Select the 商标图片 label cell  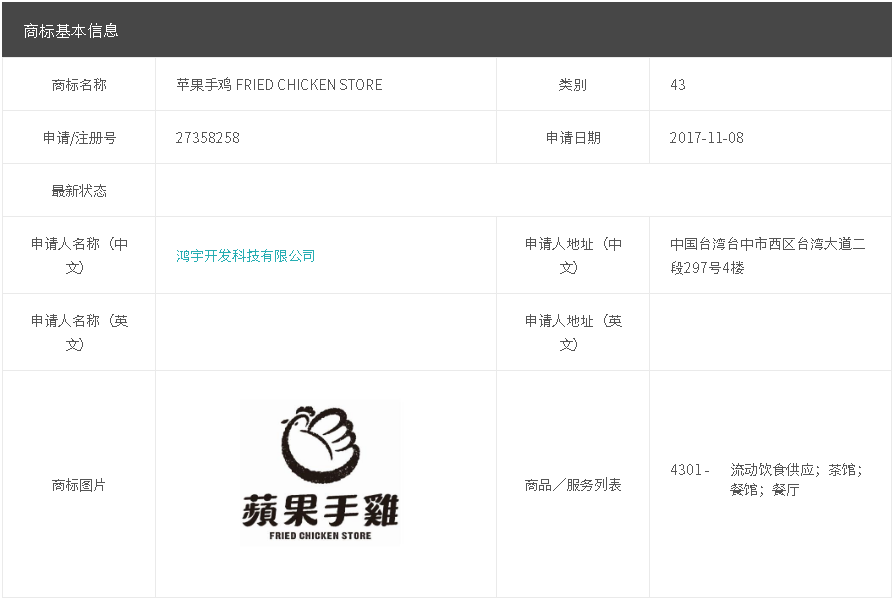[79, 485]
